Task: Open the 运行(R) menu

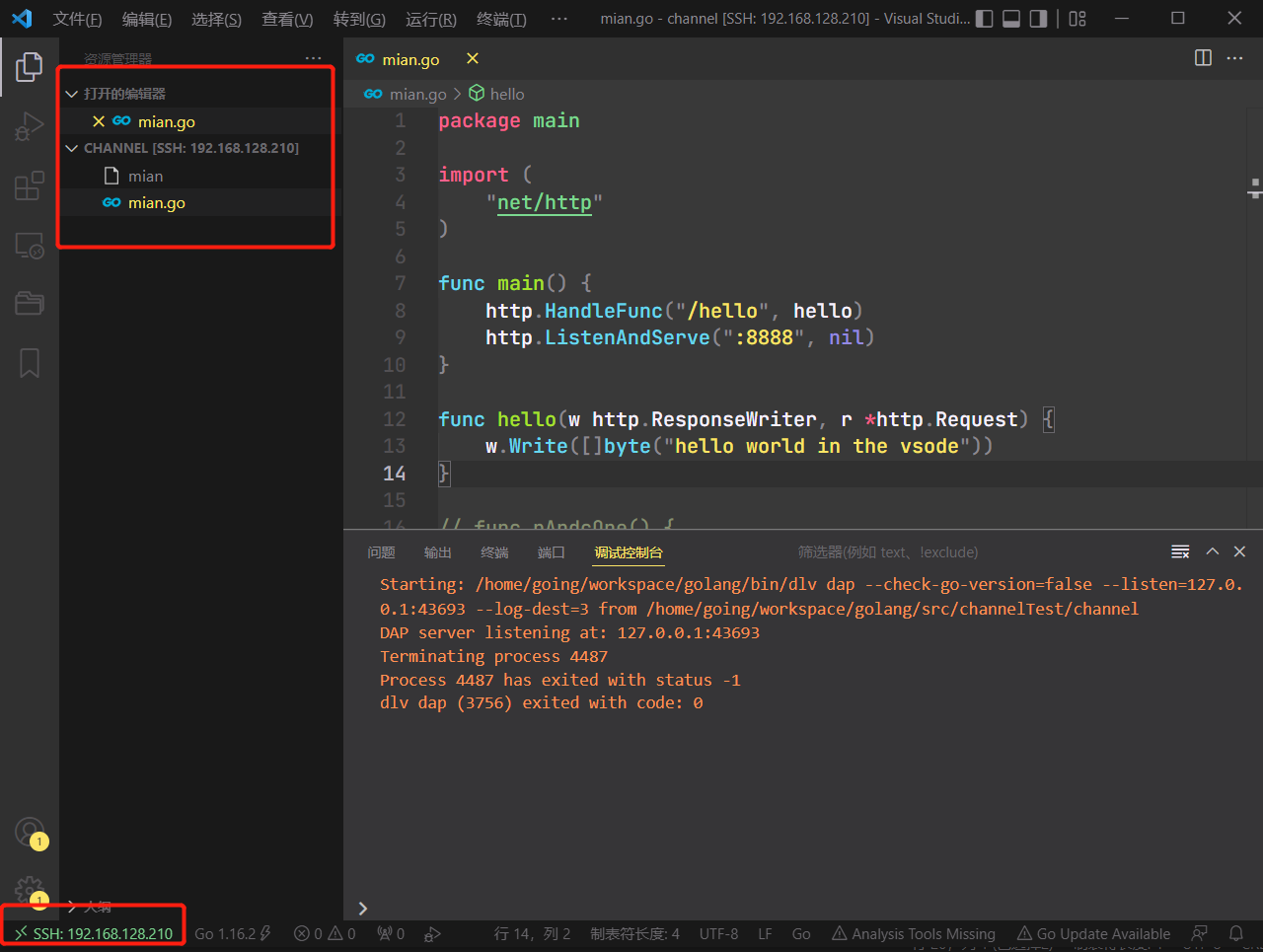Action: 431,19
